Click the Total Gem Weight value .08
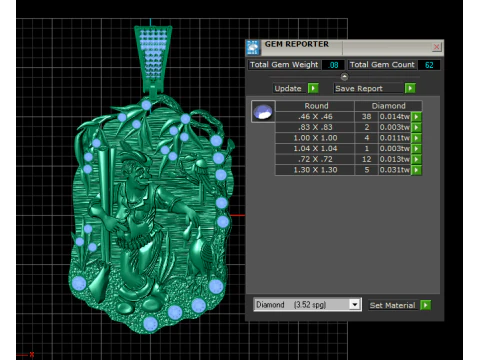This screenshot has width=480, height=360. point(333,65)
